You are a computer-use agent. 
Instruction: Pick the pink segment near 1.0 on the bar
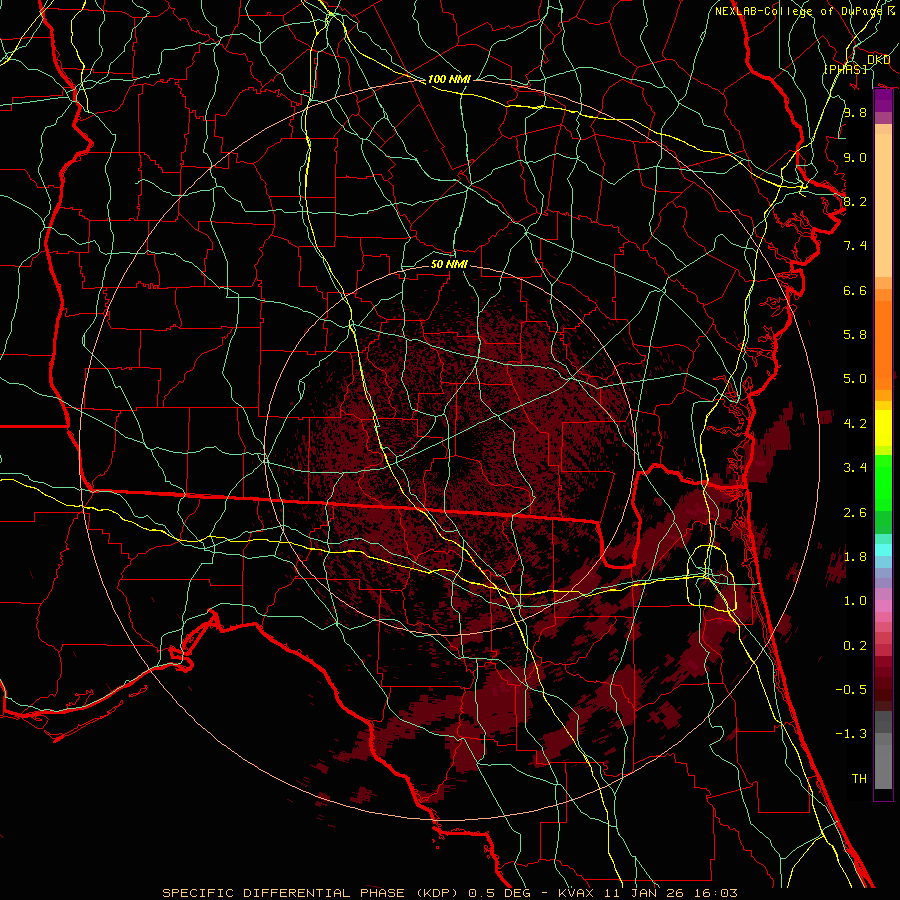(x=883, y=606)
